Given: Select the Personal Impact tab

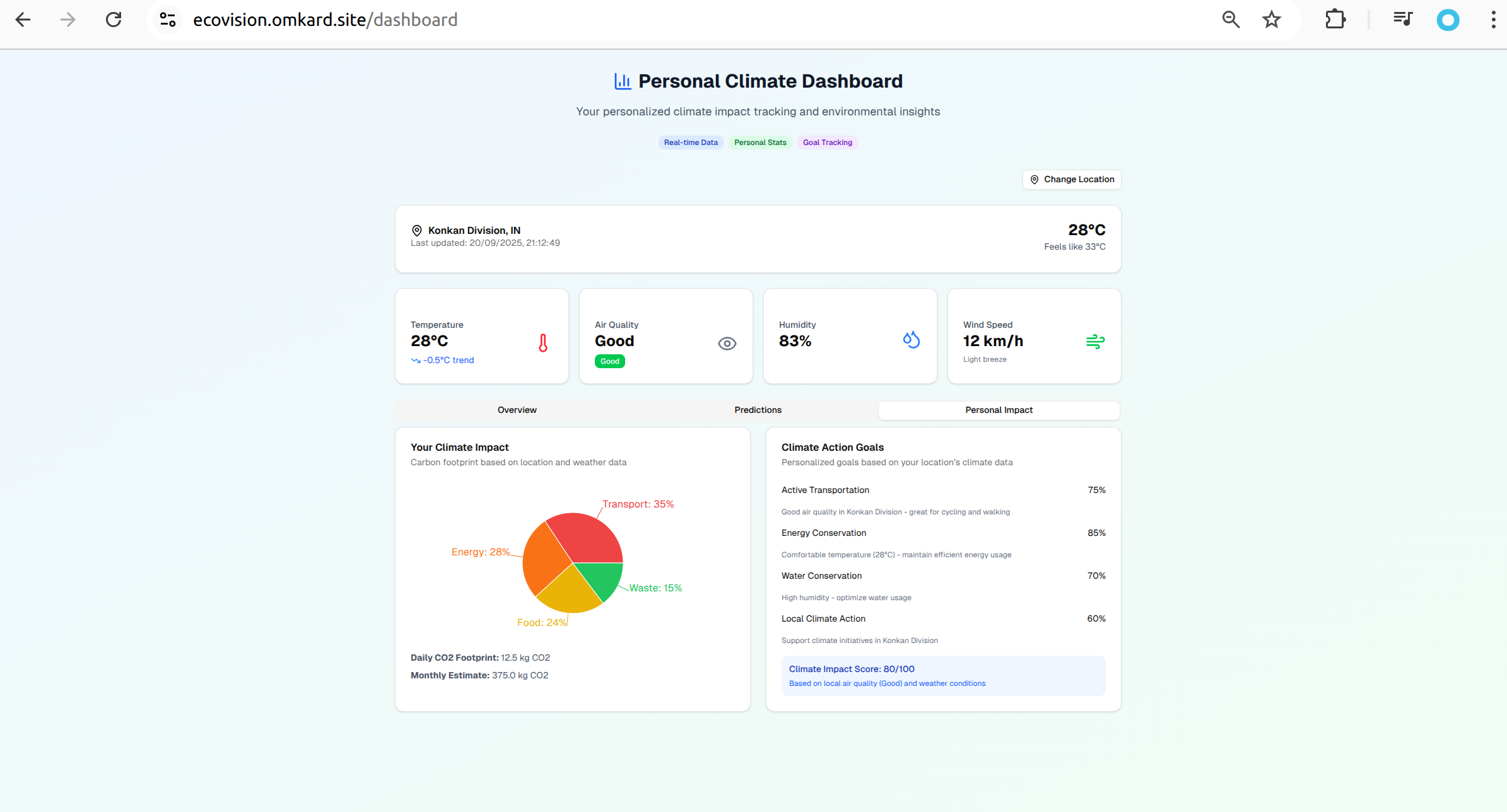Looking at the screenshot, I should pos(999,410).
